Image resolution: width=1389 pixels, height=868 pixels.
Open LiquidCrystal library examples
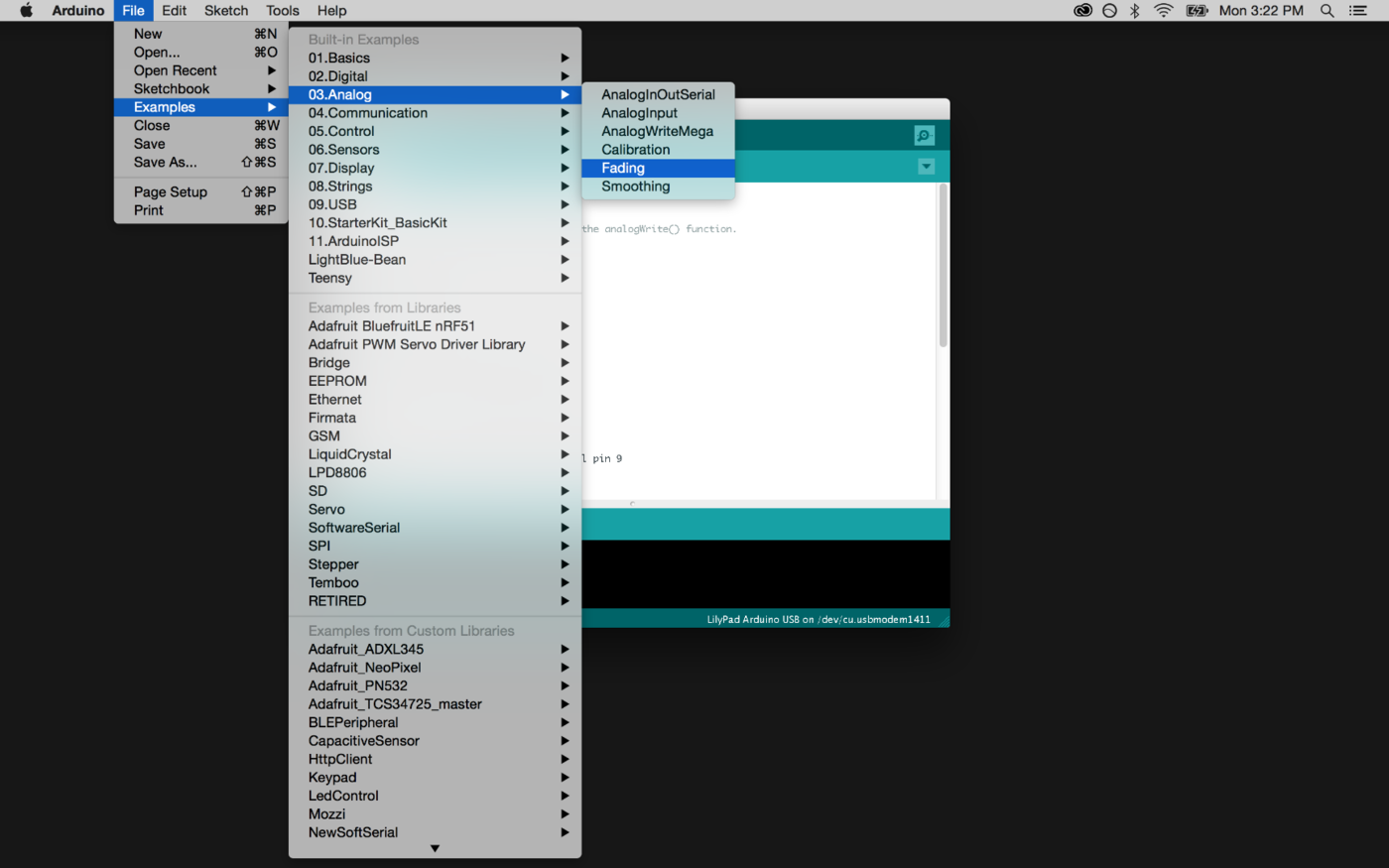point(435,454)
